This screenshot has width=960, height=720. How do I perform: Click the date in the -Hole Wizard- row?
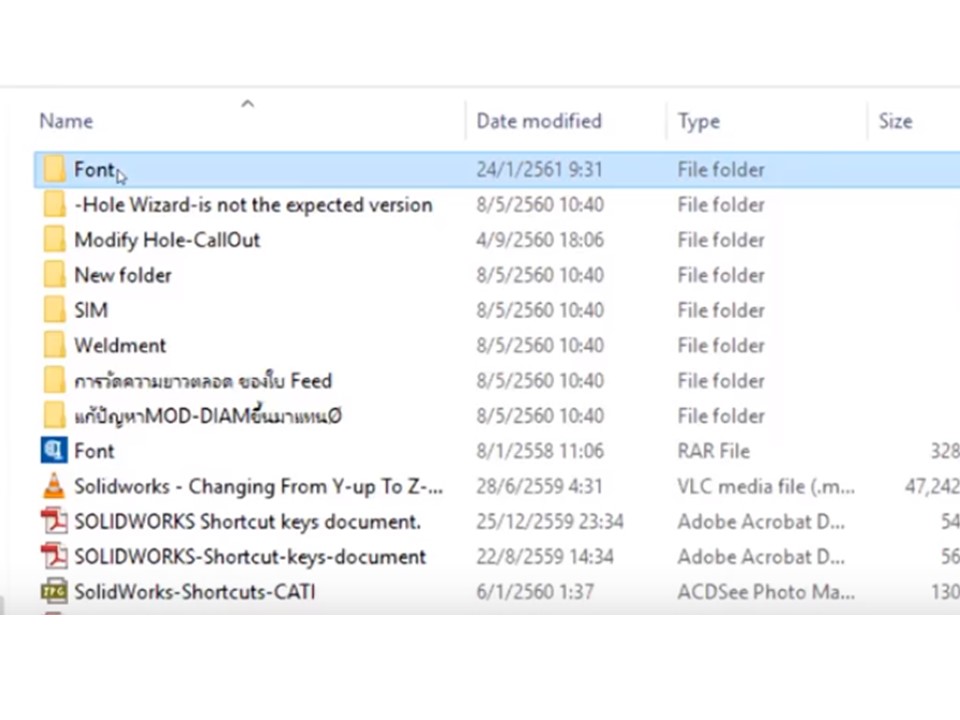coord(540,204)
